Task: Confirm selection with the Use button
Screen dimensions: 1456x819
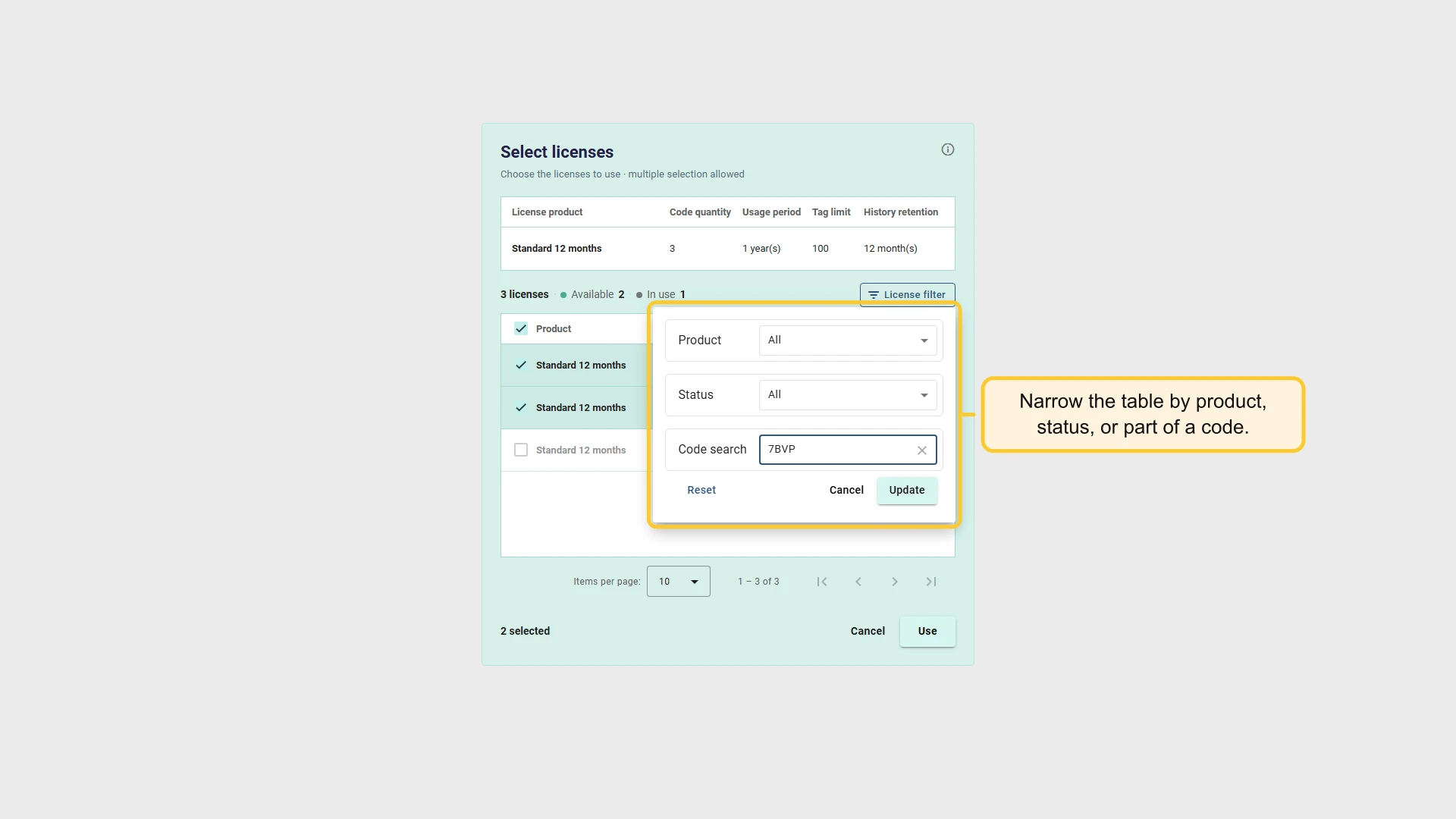Action: [x=927, y=631]
